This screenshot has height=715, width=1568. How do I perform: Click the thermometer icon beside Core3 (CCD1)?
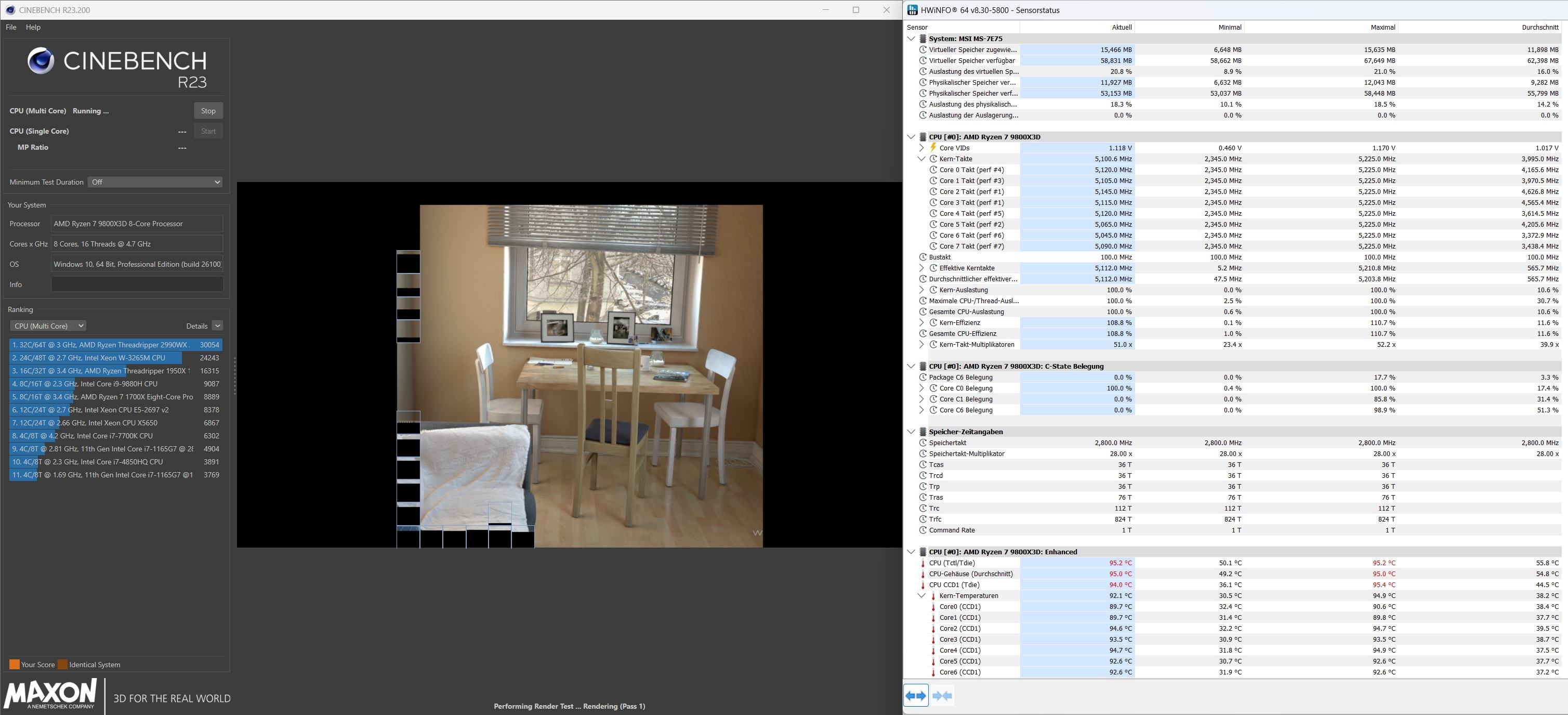(x=933, y=640)
